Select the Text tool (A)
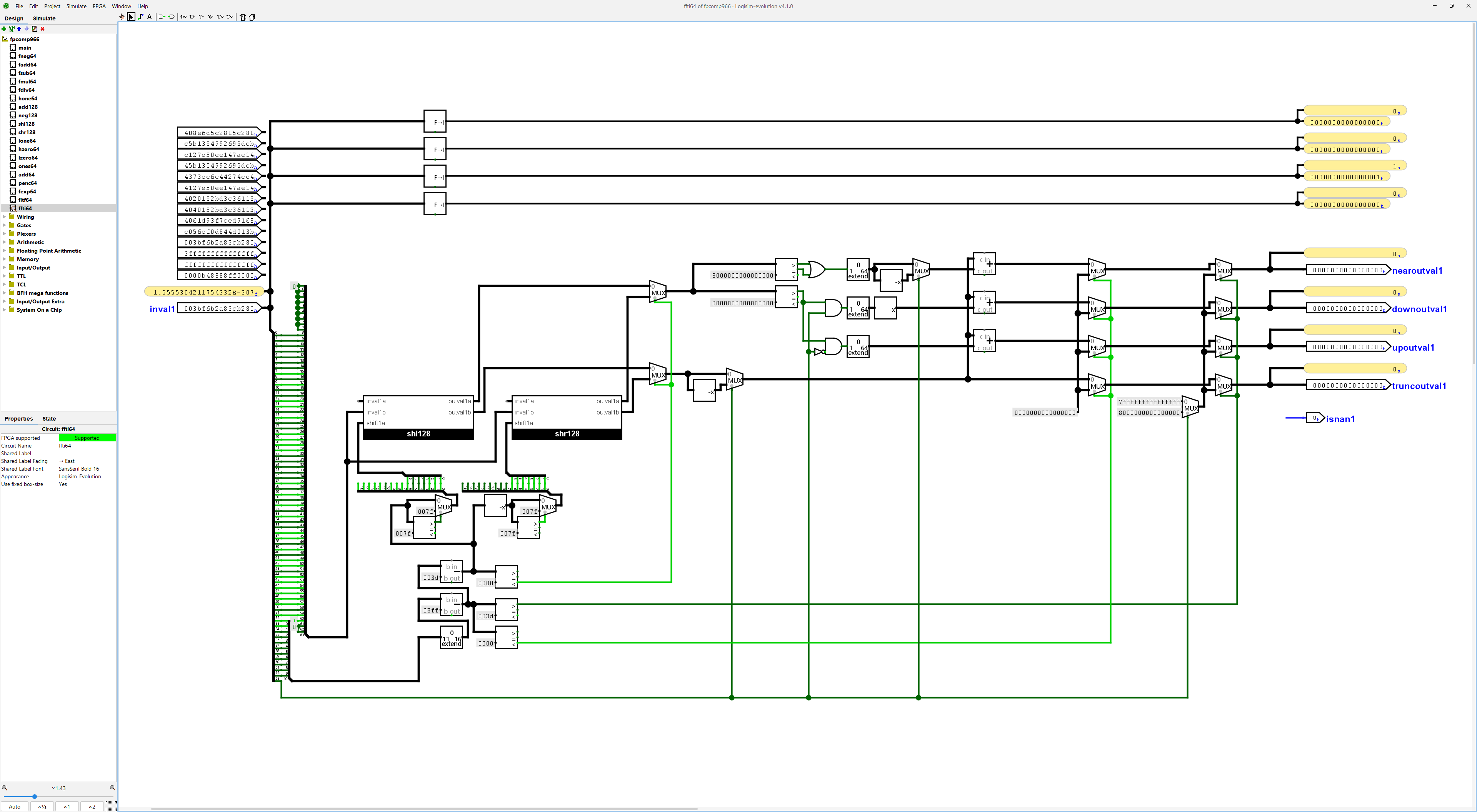This screenshot has width=1477, height=812. 150,17
